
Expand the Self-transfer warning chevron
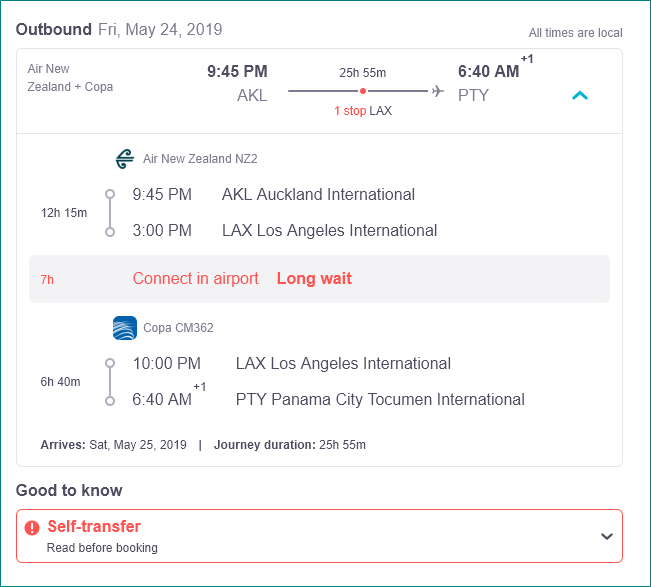pyautogui.click(x=607, y=536)
